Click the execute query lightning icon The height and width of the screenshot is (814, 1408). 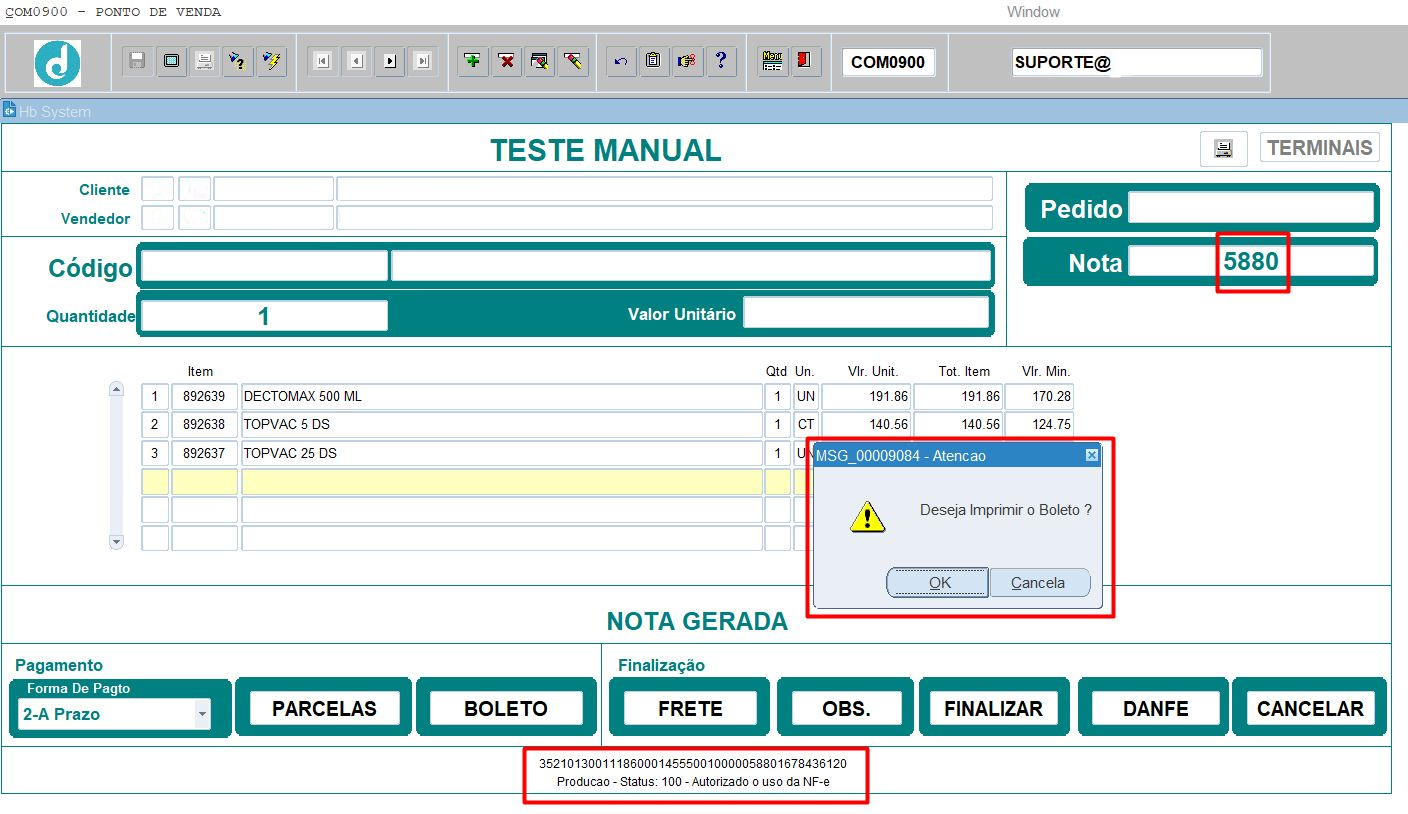[271, 62]
